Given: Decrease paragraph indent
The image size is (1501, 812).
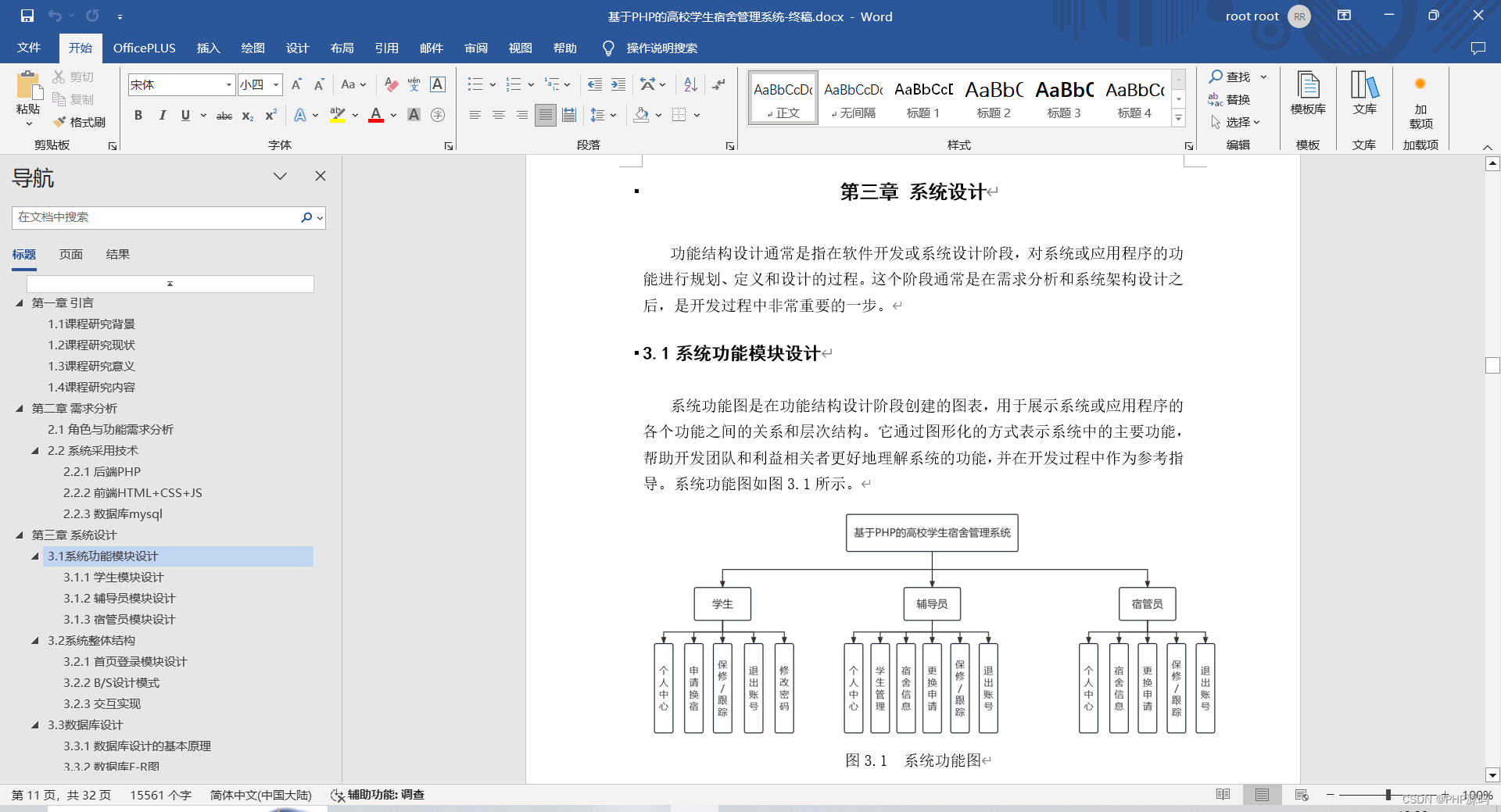Looking at the screenshot, I should click(x=595, y=84).
